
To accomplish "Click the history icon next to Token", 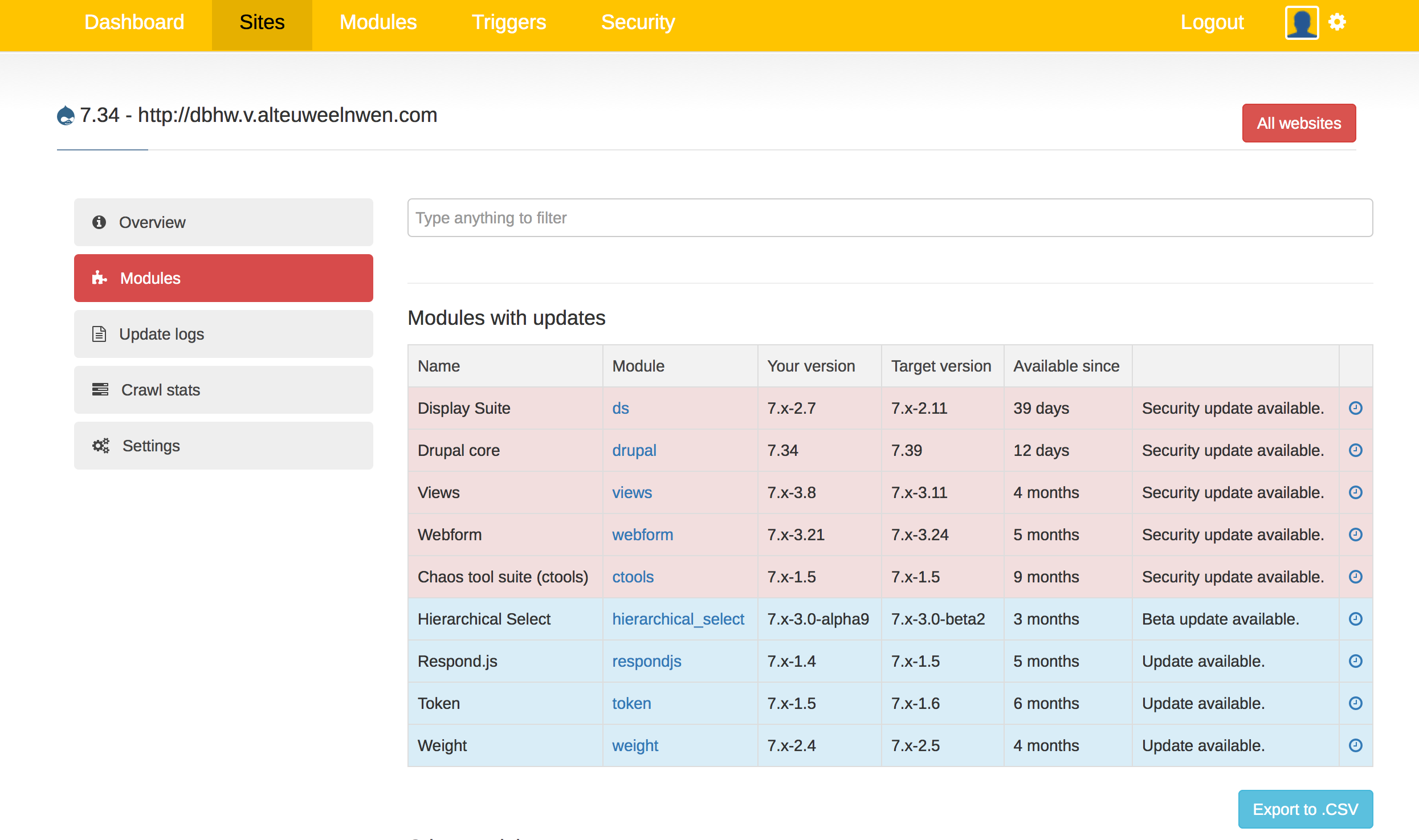I will 1356,704.
